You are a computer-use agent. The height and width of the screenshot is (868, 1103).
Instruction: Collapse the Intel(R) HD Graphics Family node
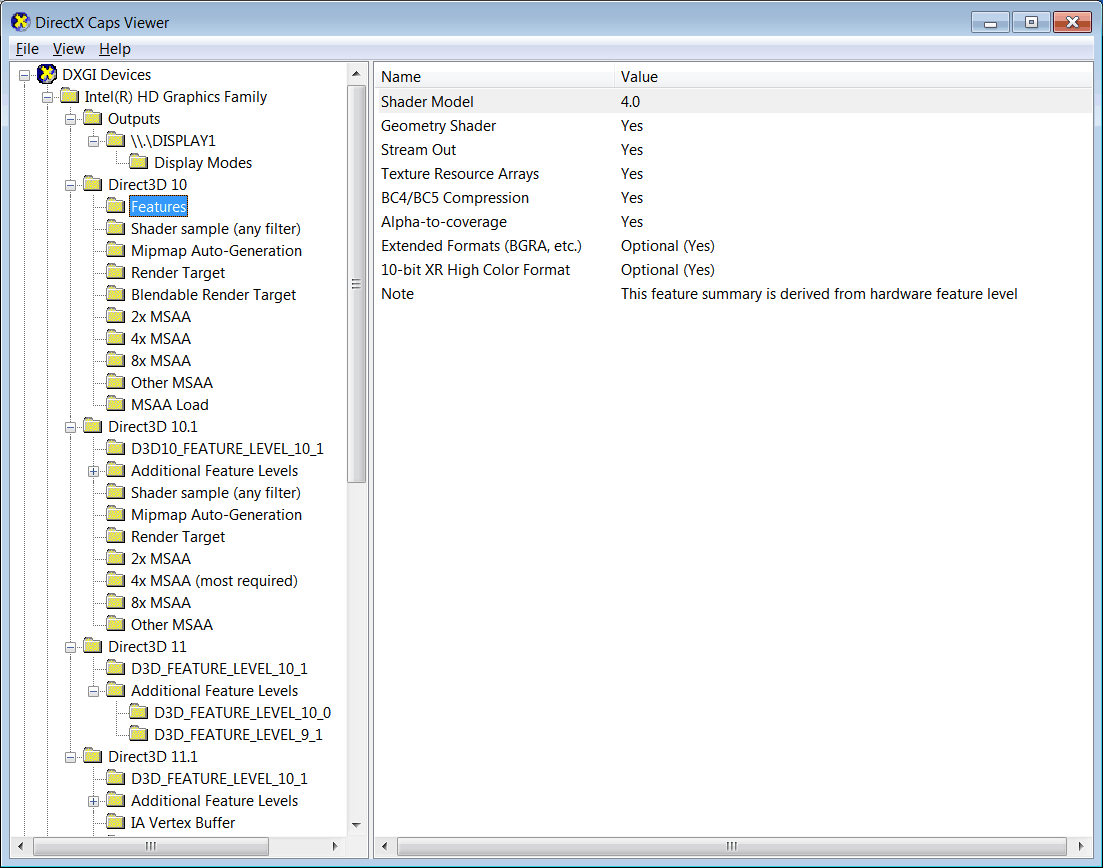(47, 97)
